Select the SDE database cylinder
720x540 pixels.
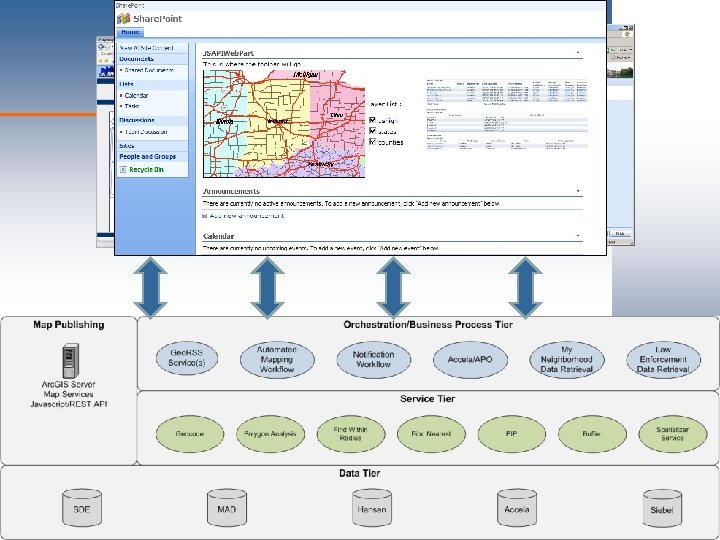(82, 507)
